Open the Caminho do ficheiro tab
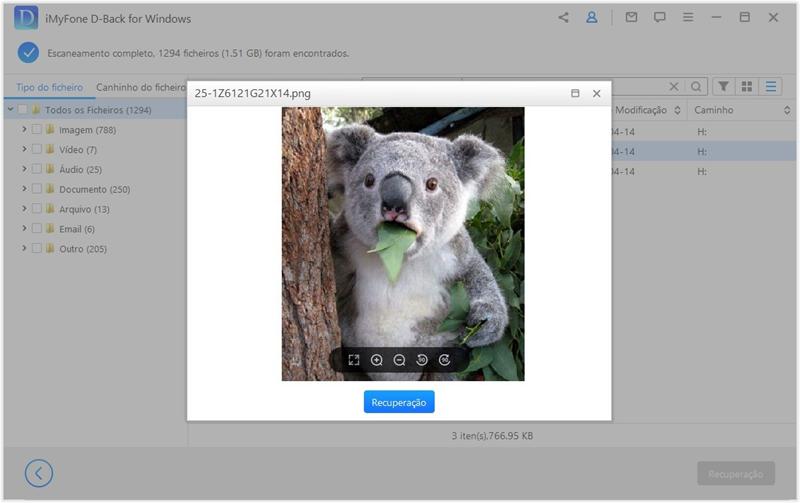 coord(140,88)
